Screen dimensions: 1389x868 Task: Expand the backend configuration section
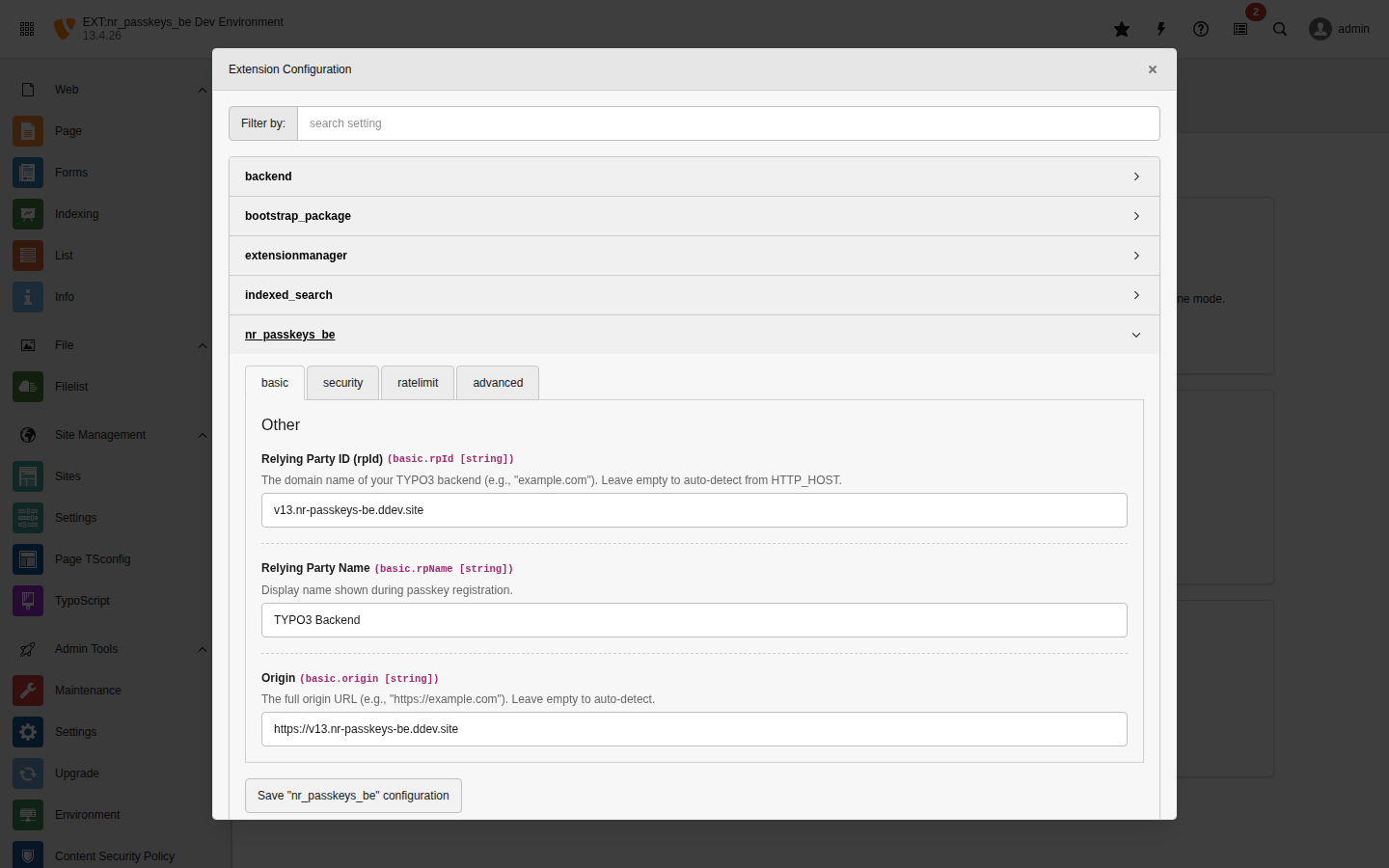(694, 176)
